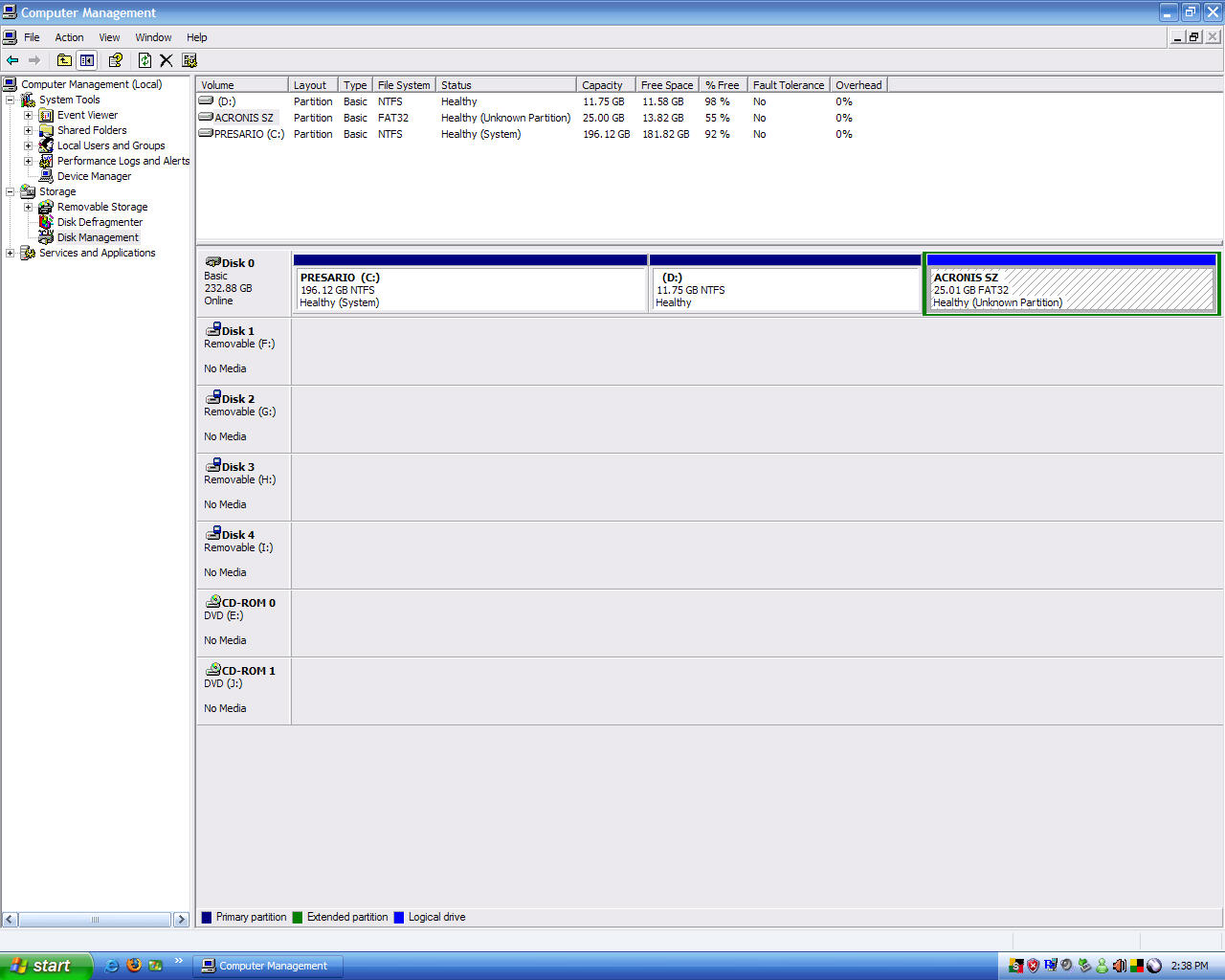Expand the Event Viewer node
This screenshot has width=1225, height=980.
tap(29, 115)
